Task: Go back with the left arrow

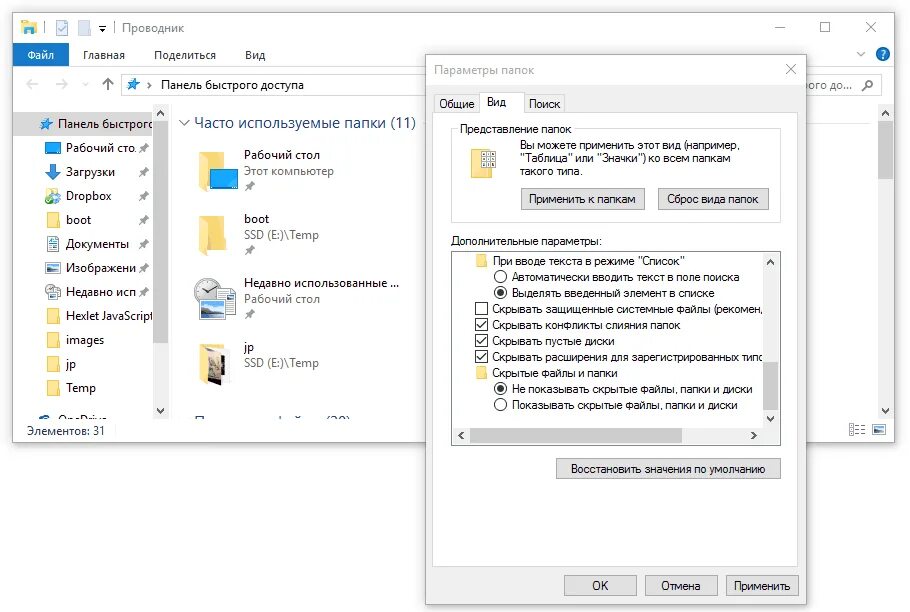Action: (x=32, y=85)
